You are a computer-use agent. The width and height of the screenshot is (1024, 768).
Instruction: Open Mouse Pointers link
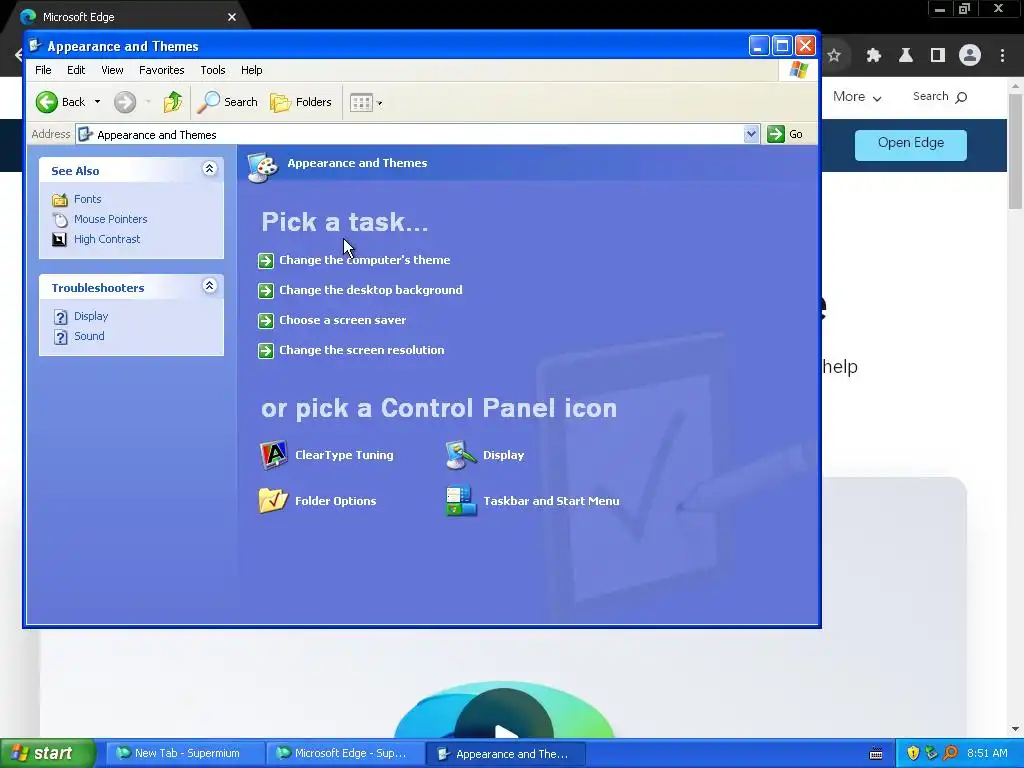[110, 219]
